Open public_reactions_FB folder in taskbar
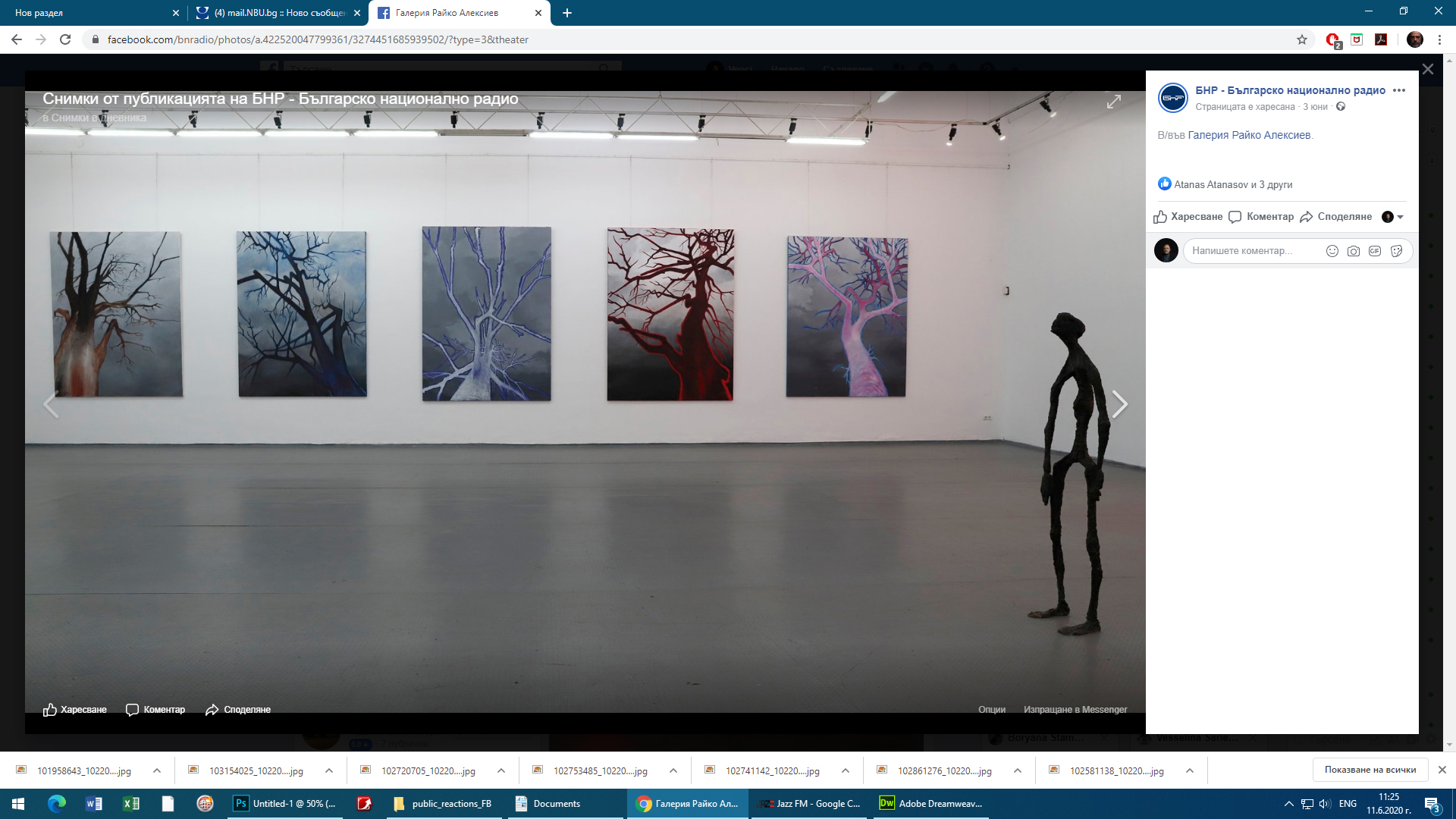Image resolution: width=1456 pixels, height=819 pixels. [x=443, y=804]
